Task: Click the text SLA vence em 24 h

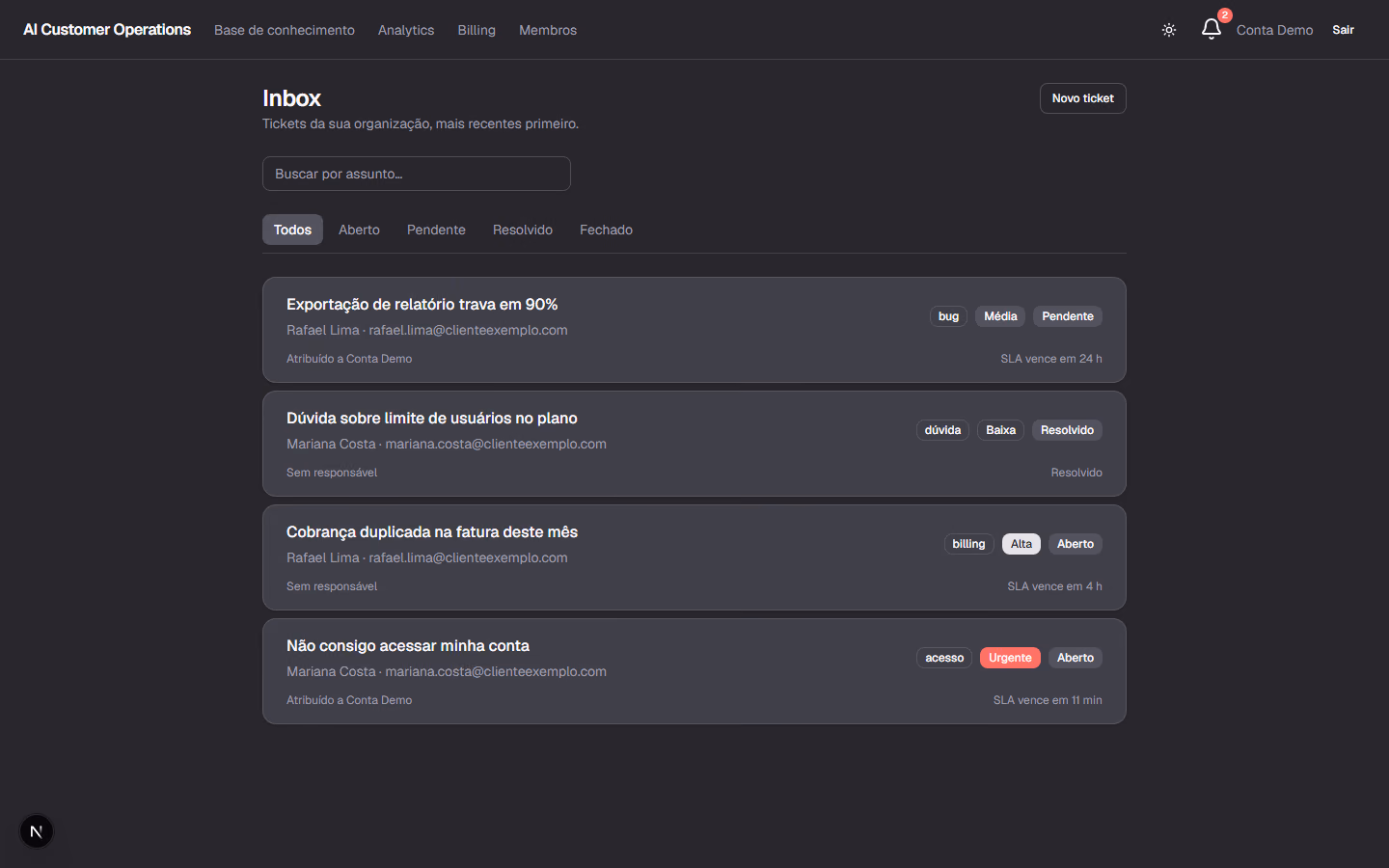Action: coord(1051,359)
